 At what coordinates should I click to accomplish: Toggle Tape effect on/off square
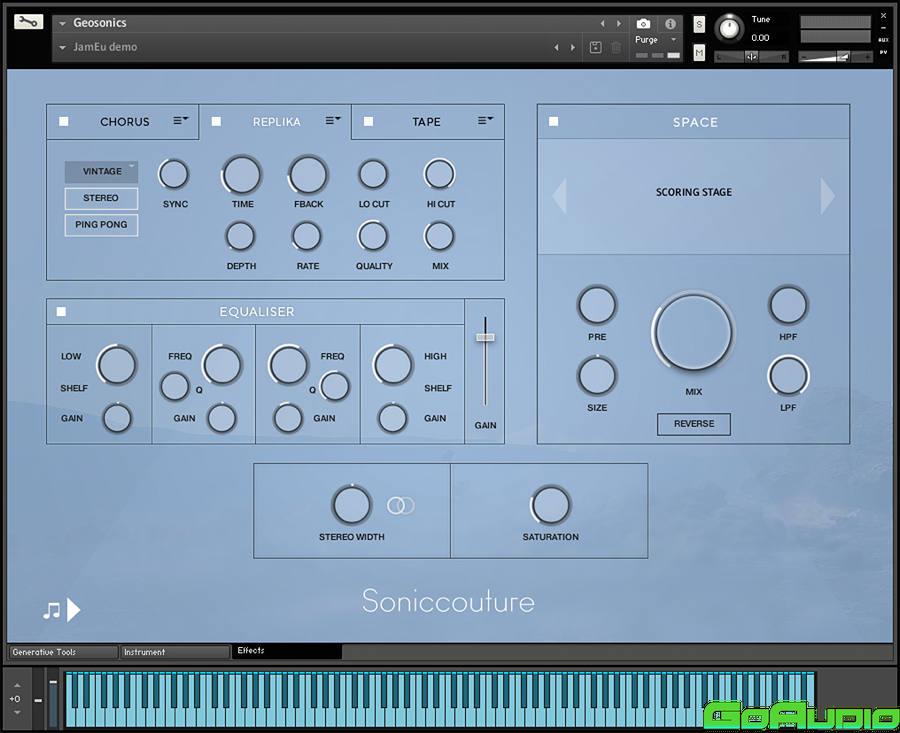pos(368,121)
